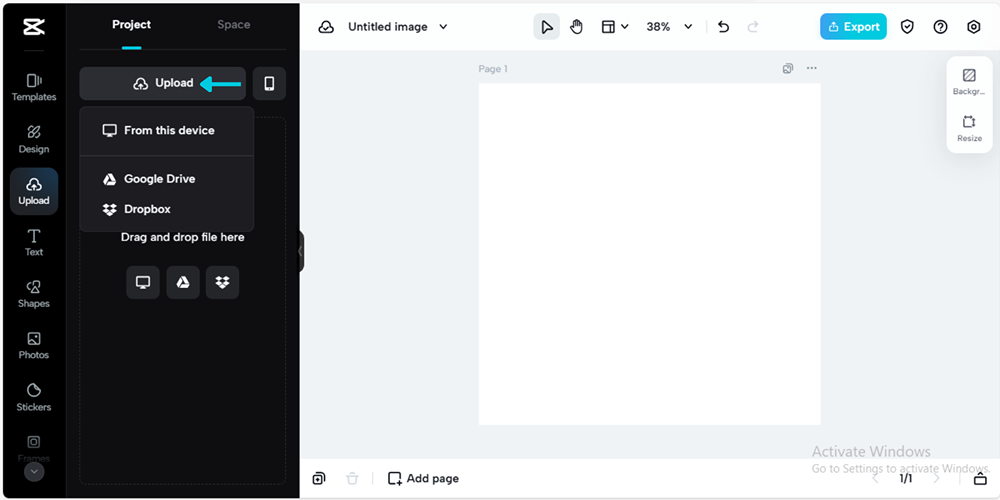Click the layers icon at bottom right

tap(980, 478)
